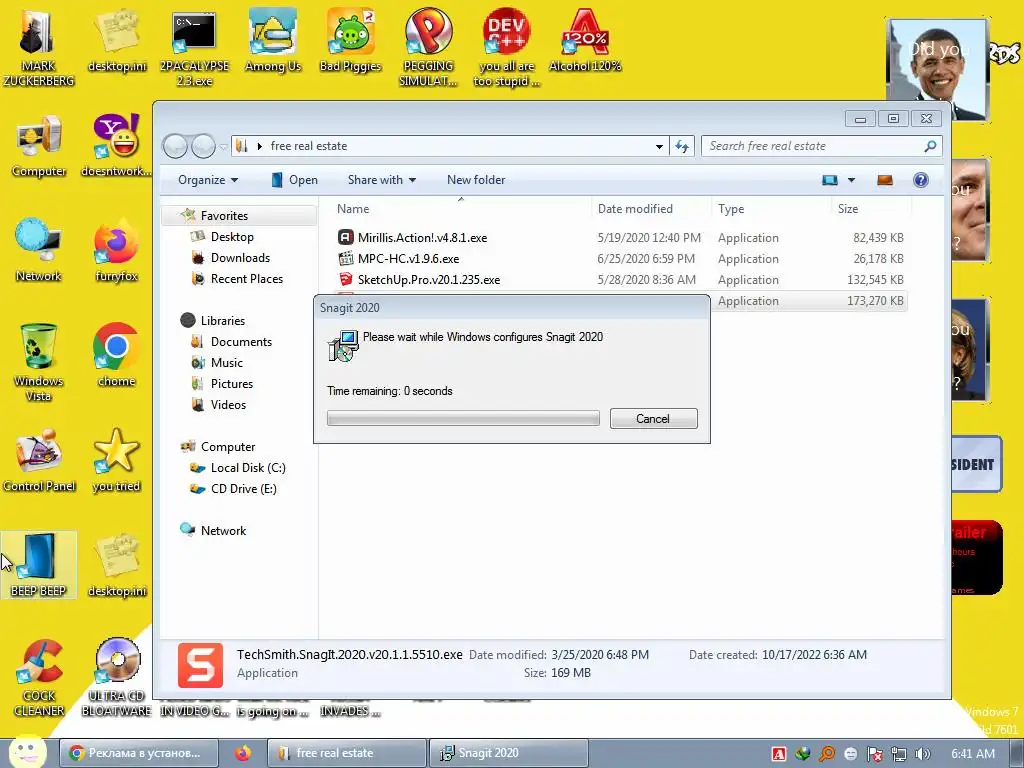
Task: Open the recent pages dropdown arrow
Action: click(223, 147)
